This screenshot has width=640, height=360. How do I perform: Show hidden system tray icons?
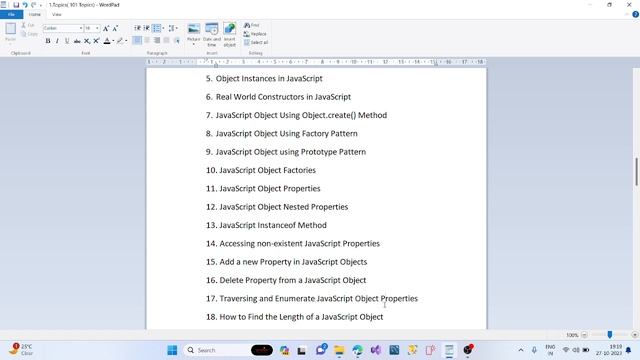click(x=521, y=350)
